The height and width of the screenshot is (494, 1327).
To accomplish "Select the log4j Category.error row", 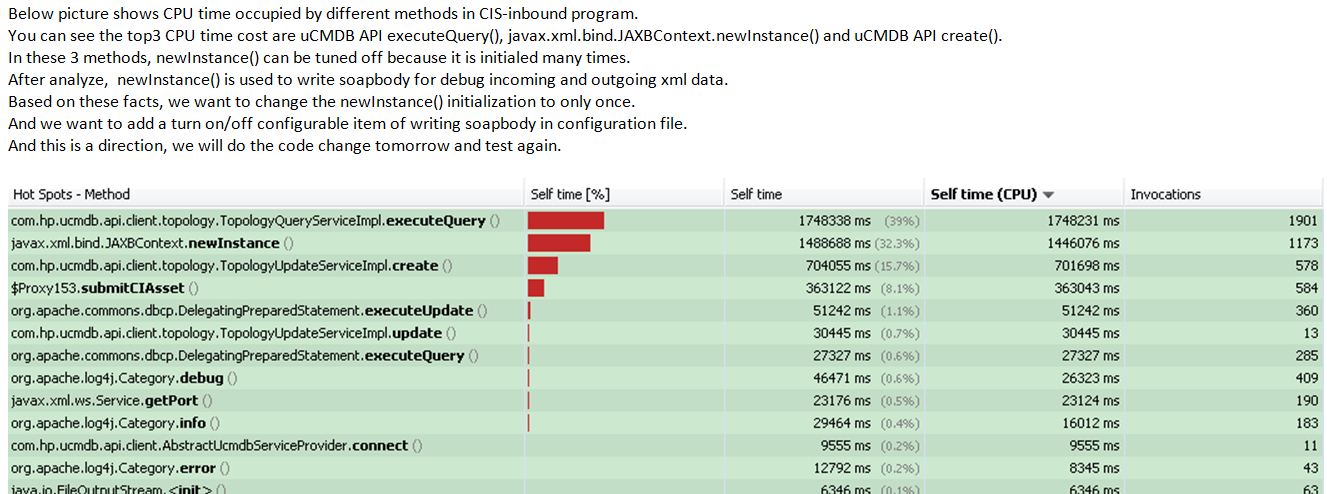I will click(x=120, y=468).
